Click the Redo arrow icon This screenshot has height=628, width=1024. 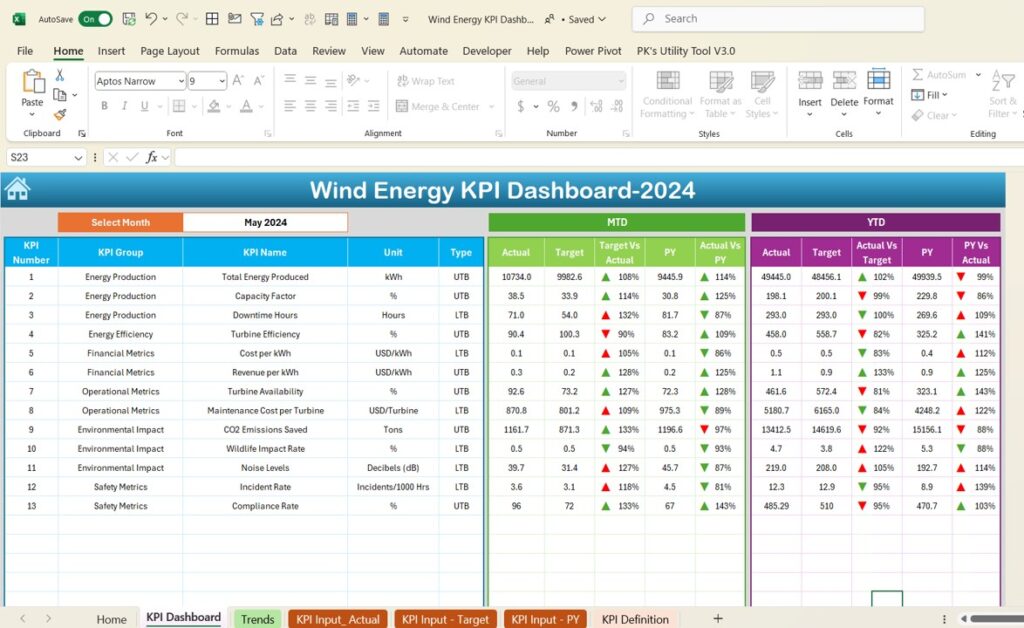(182, 19)
